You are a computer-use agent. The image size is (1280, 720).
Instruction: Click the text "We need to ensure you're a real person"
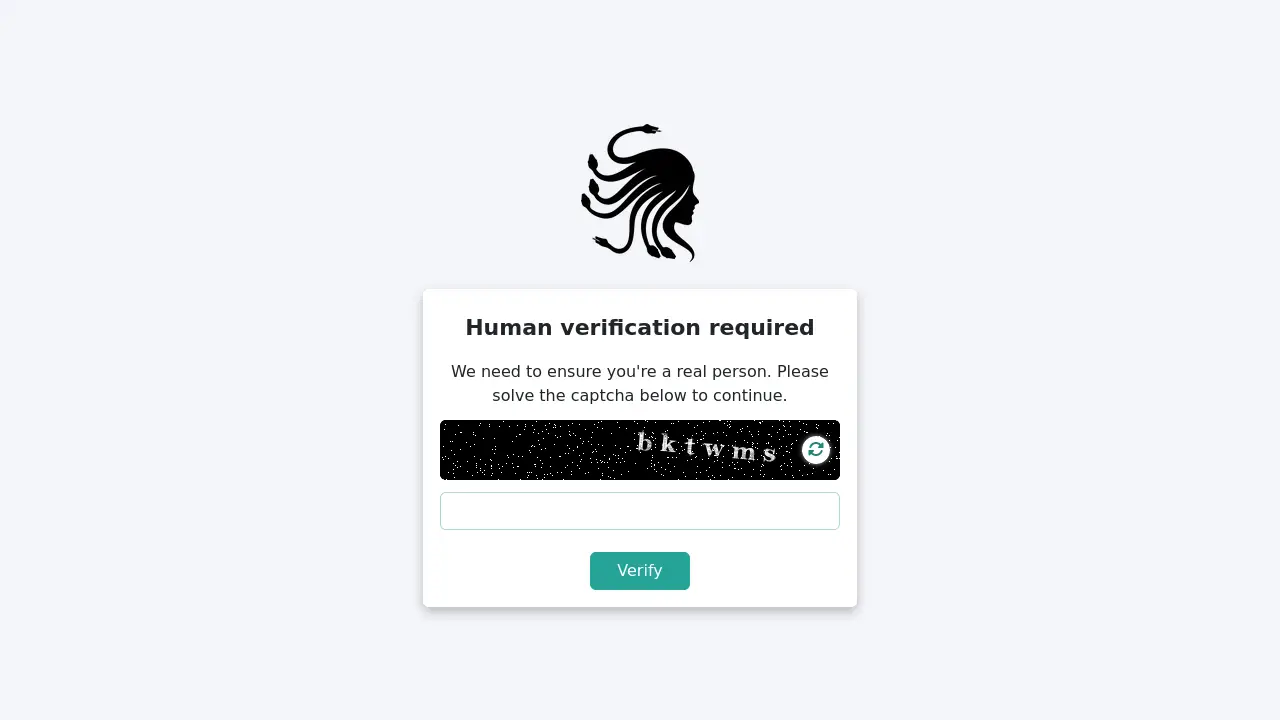612,372
